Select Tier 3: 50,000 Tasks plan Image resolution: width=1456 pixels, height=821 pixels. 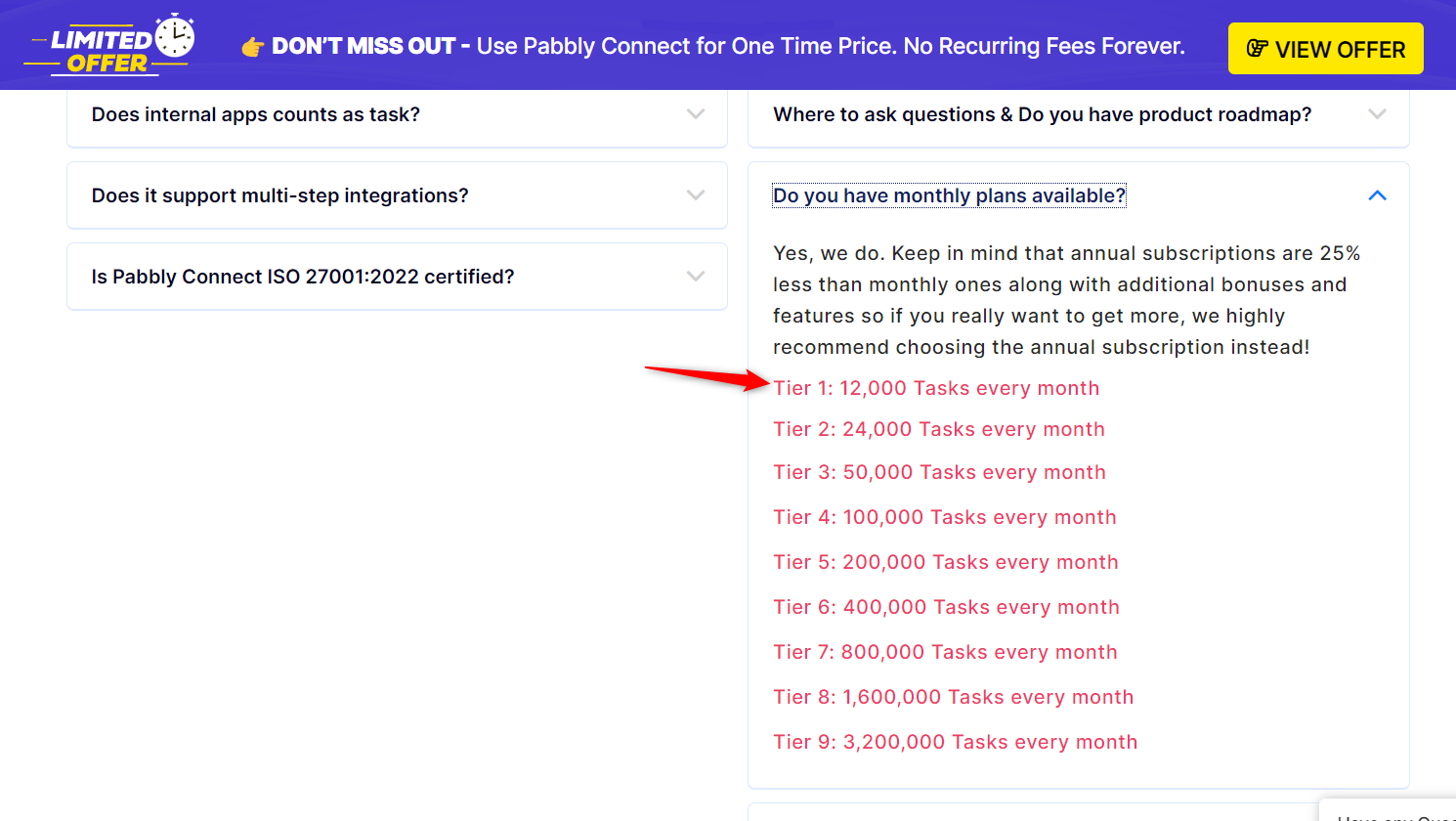pyautogui.click(x=939, y=472)
